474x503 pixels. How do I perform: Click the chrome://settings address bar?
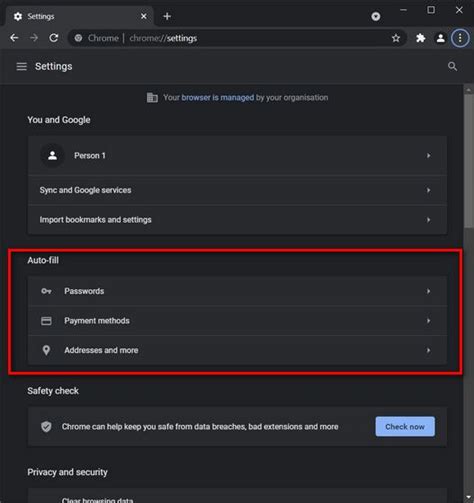coord(237,38)
